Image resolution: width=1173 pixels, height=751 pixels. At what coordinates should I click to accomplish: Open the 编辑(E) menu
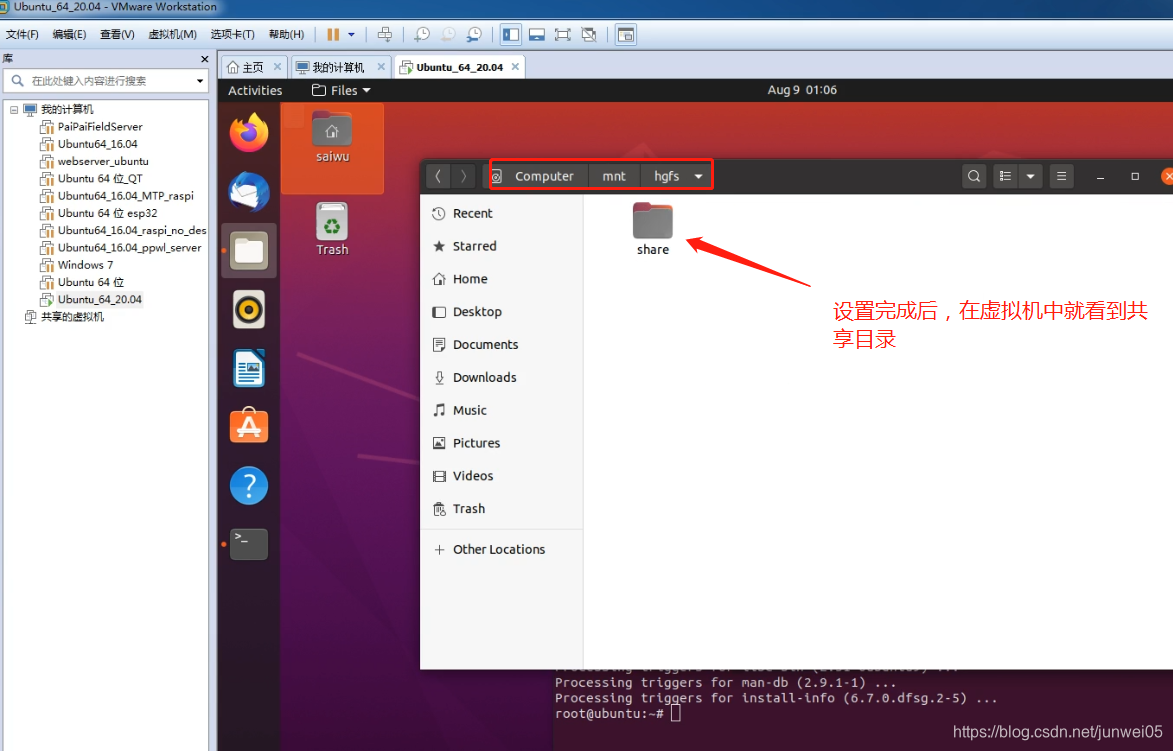[x=70, y=34]
